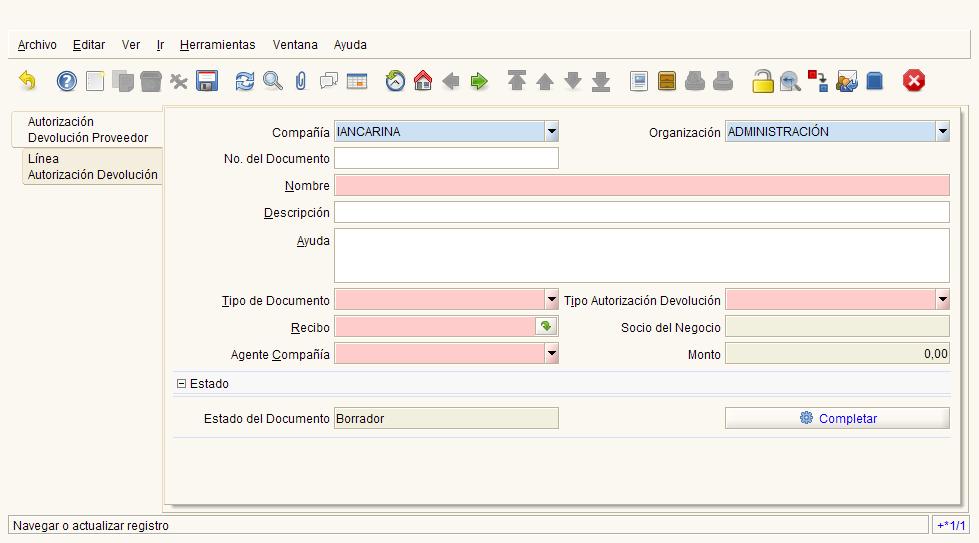Open the magnifier Lookup Record icon
Screen dimensions: 979x543
272,81
